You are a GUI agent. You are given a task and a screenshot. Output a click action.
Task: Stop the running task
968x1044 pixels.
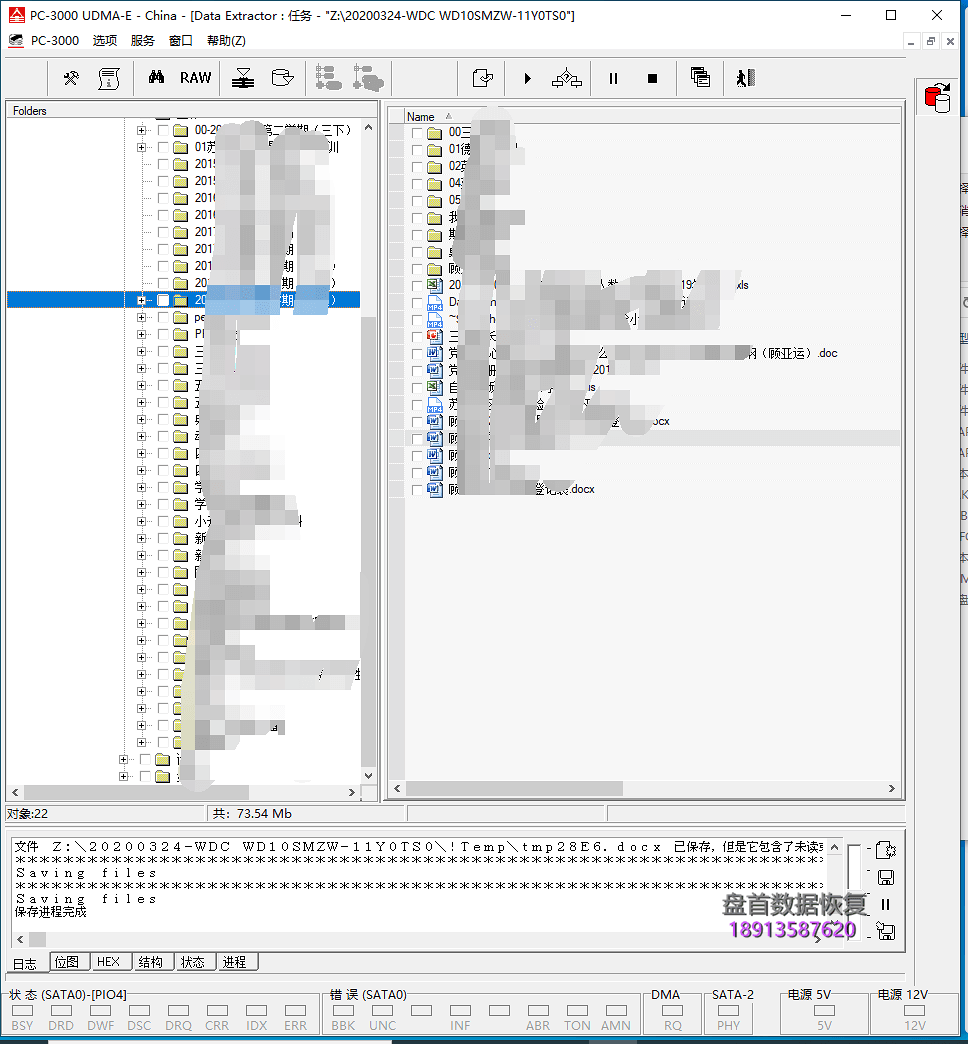tap(652, 79)
